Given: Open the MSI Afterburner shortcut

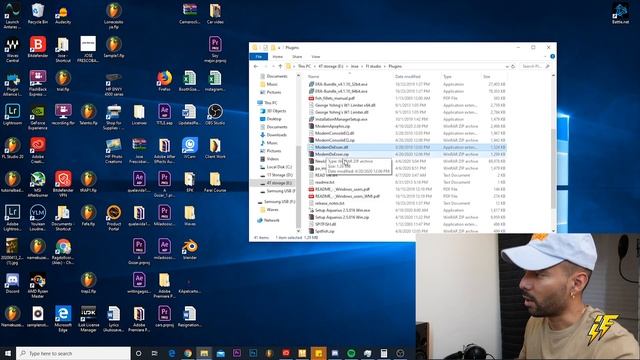Looking at the screenshot, I should click(38, 184).
